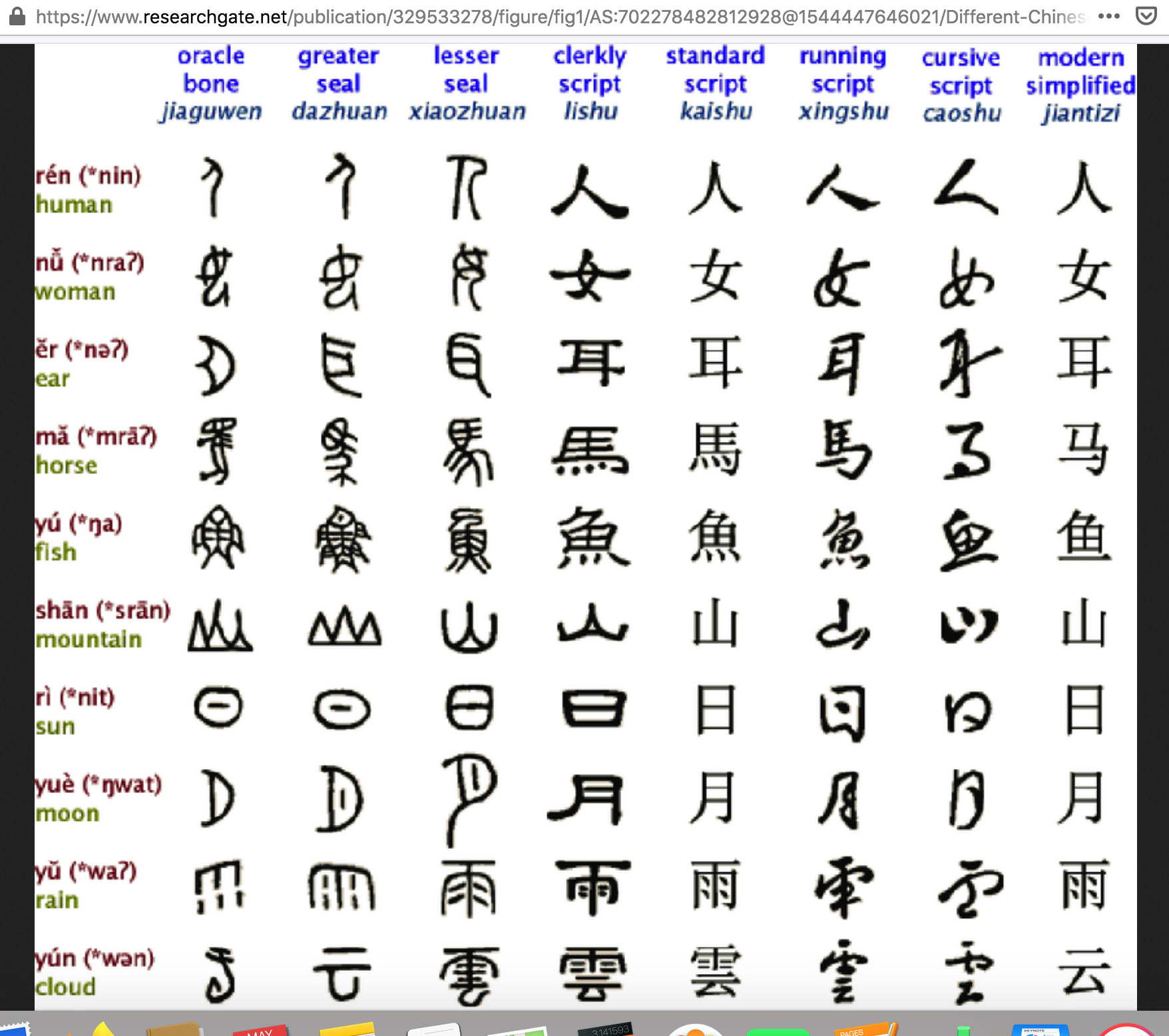This screenshot has width=1169, height=1036.
Task: Click the greater seal glyph for mountain
Action: (x=345, y=627)
